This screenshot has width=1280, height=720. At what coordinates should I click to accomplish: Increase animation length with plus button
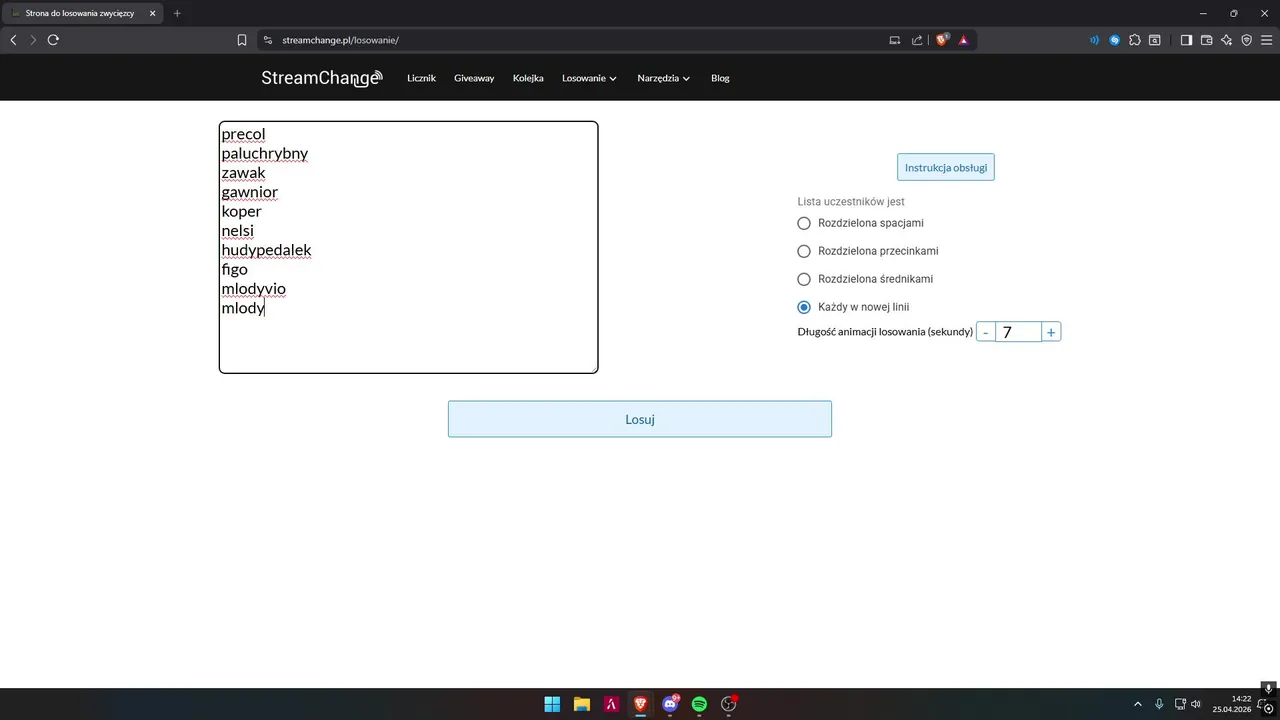click(1051, 332)
